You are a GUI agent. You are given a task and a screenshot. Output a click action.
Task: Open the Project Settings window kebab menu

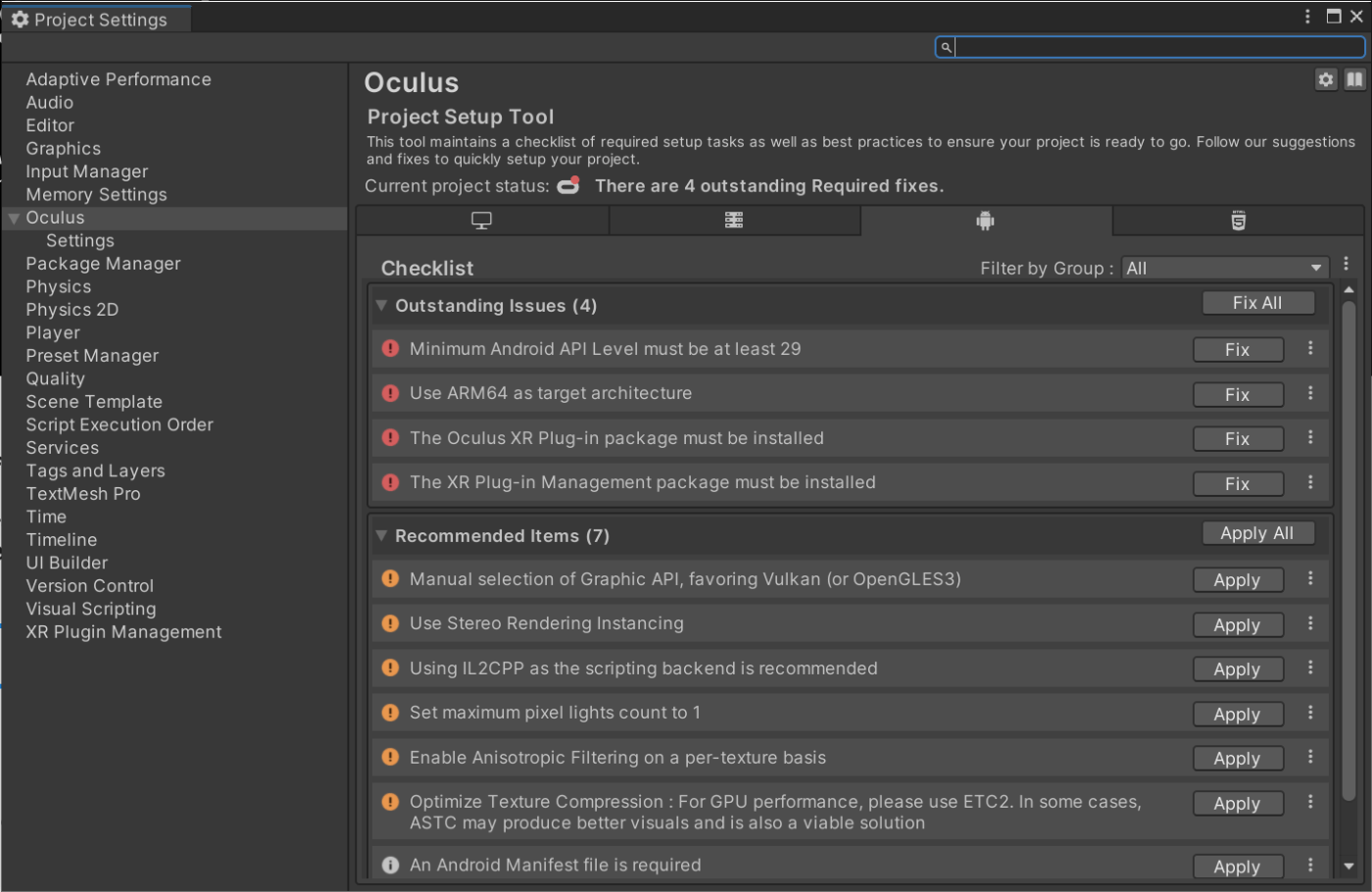click(x=1307, y=16)
